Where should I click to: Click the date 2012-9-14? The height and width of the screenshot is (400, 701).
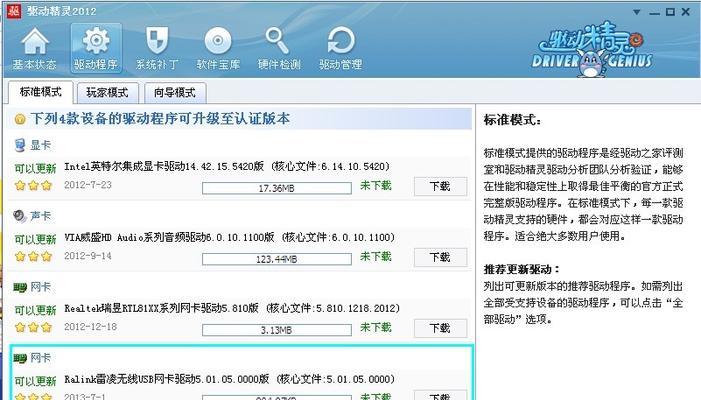[x=88, y=256]
